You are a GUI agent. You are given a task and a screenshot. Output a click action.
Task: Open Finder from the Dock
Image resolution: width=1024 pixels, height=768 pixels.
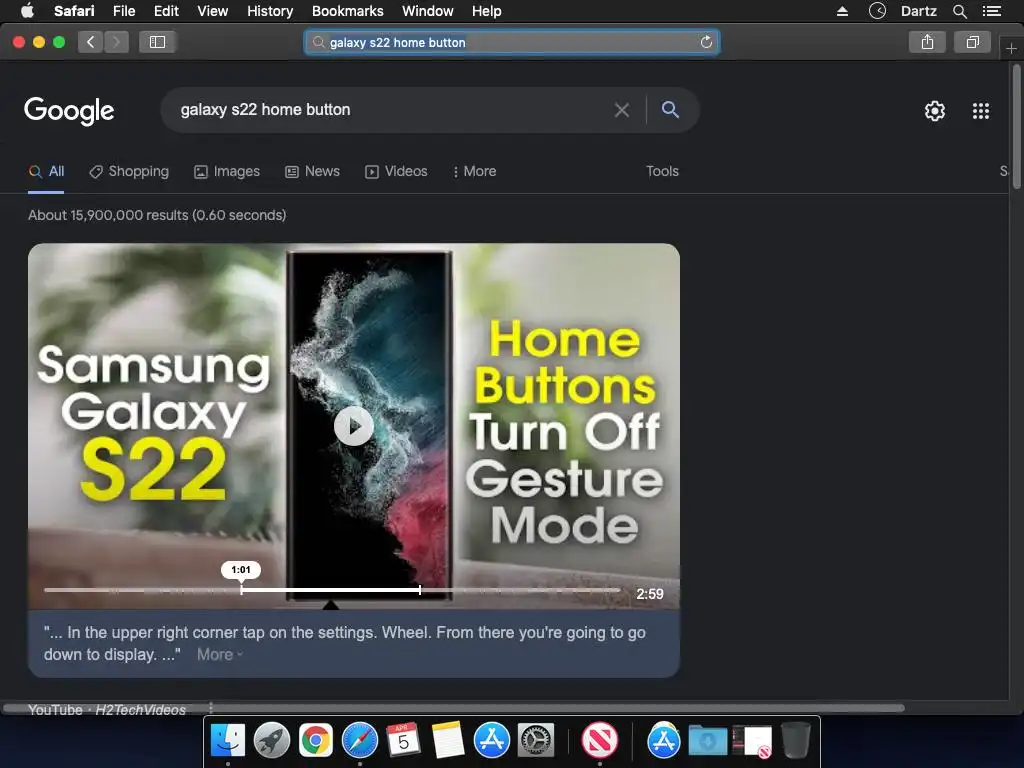[227, 740]
